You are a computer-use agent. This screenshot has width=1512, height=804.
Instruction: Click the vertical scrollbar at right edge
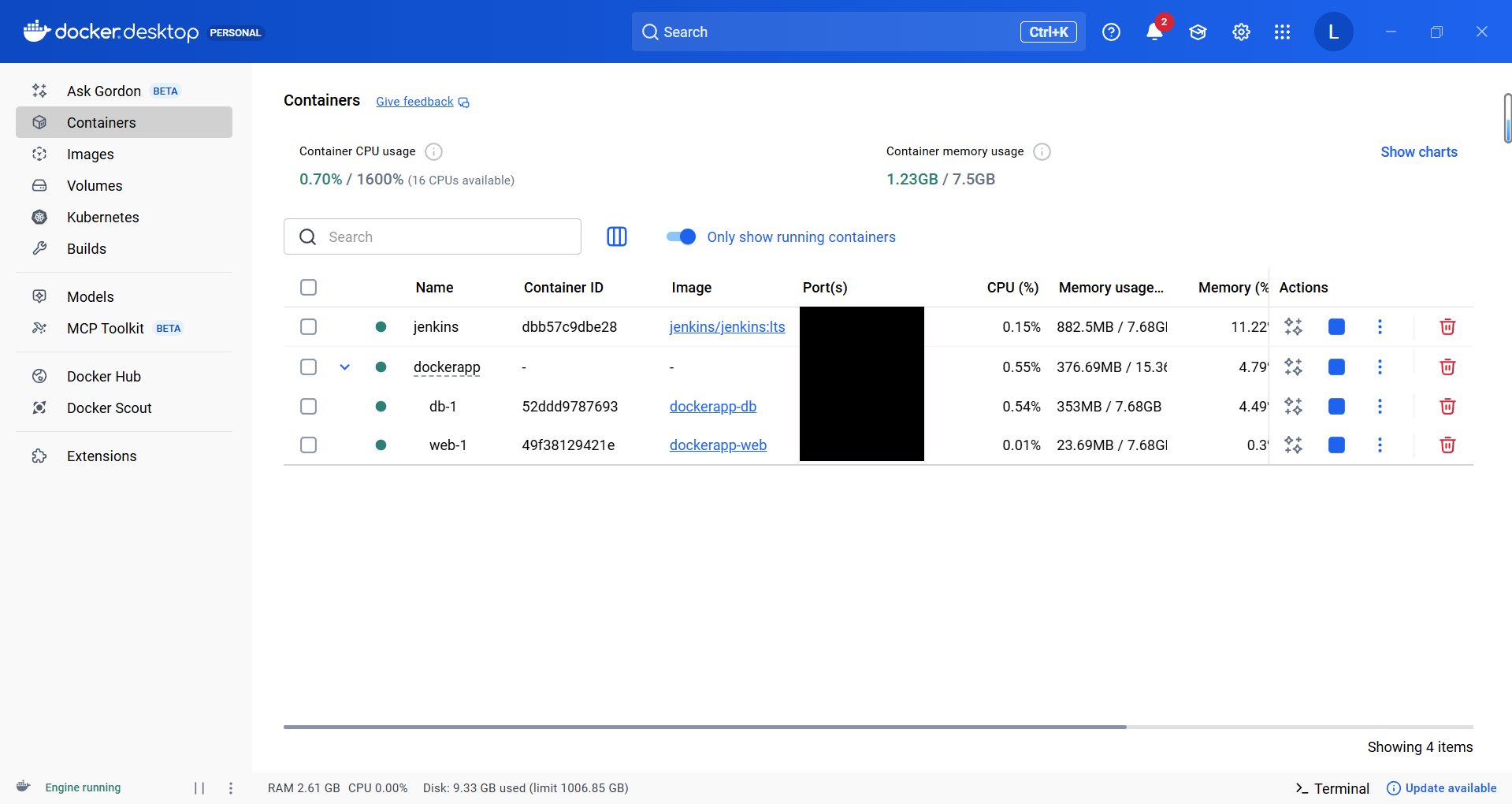[1507, 118]
